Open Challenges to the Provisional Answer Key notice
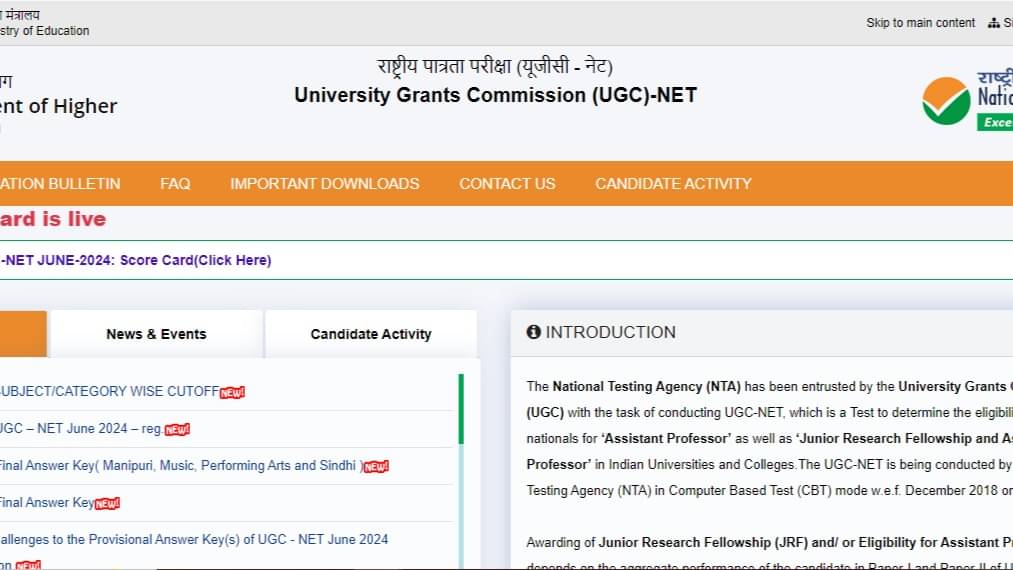 (194, 540)
